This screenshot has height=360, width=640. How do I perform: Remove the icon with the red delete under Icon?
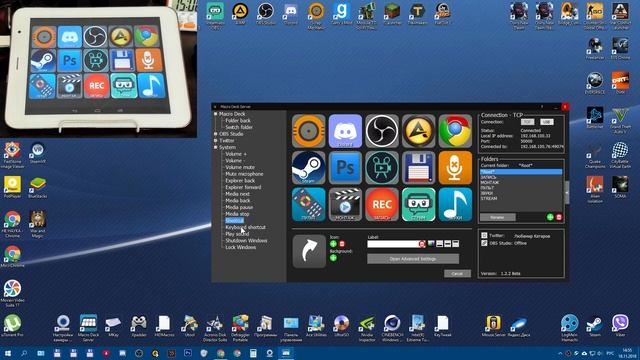coord(342,244)
